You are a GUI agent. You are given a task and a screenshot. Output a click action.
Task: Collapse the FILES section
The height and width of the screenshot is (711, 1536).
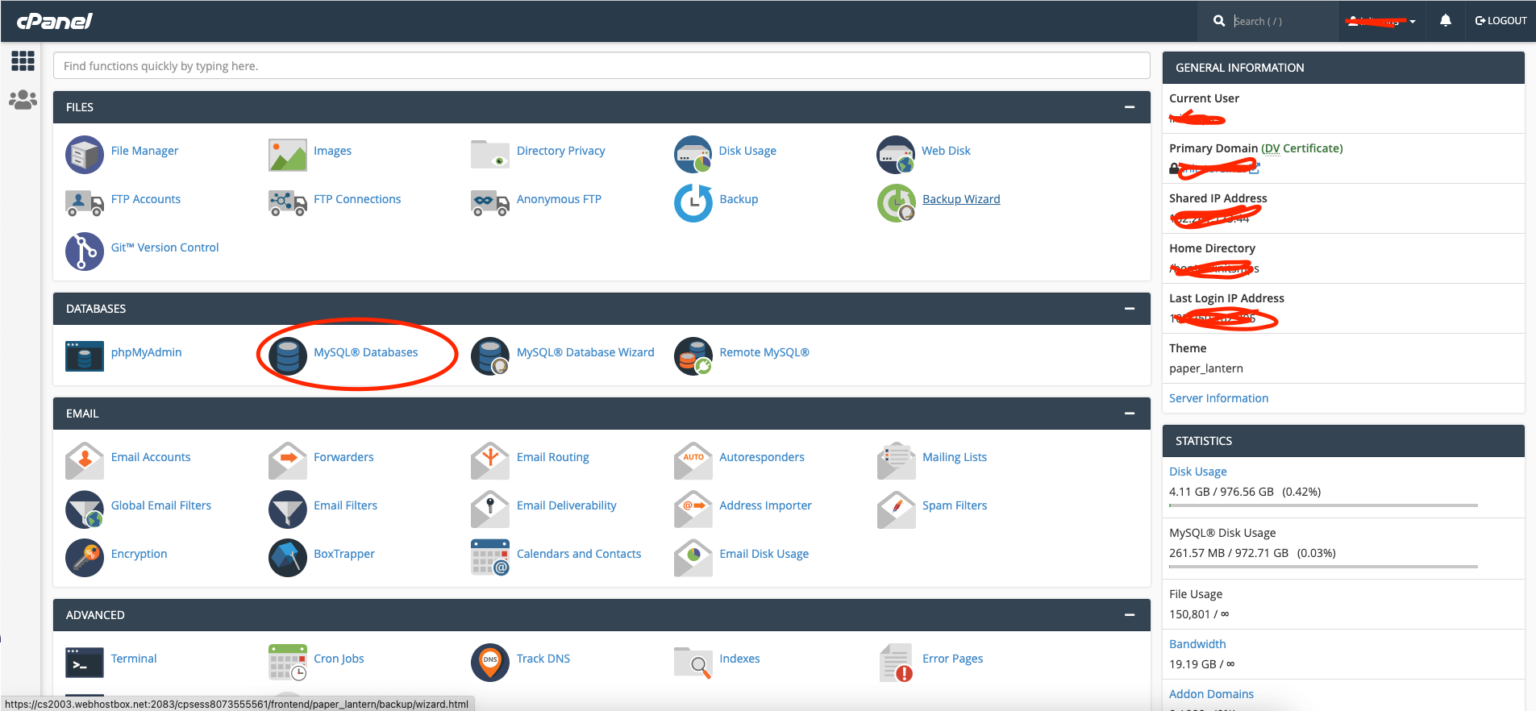click(1129, 107)
